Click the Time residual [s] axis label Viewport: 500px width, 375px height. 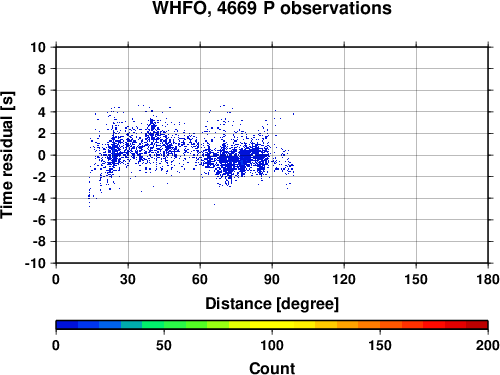coord(8,155)
